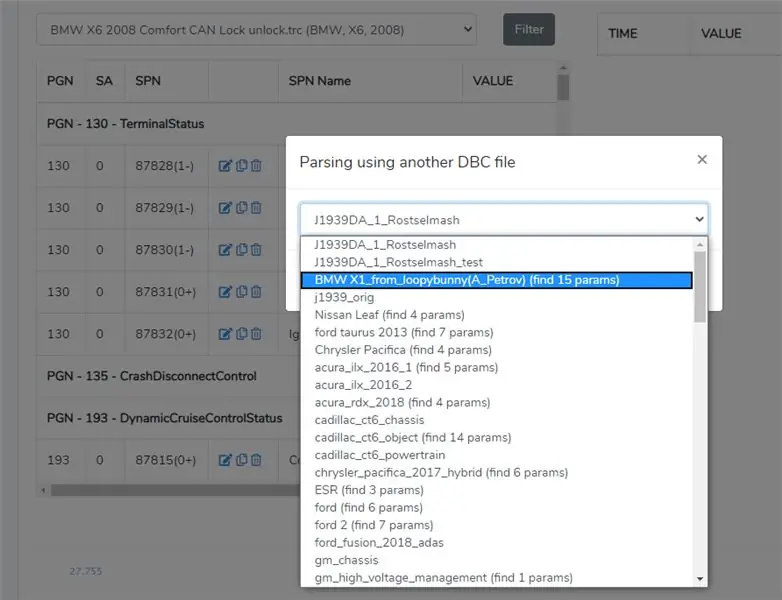Select acura_rdx_2018 option
Image resolution: width=782 pixels, height=600 pixels.
point(496,402)
